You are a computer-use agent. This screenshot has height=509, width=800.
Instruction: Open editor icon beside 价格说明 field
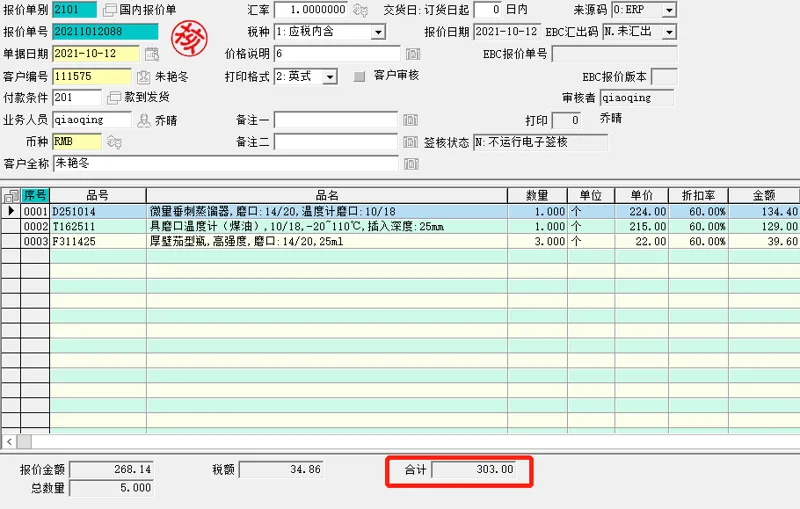[413, 54]
